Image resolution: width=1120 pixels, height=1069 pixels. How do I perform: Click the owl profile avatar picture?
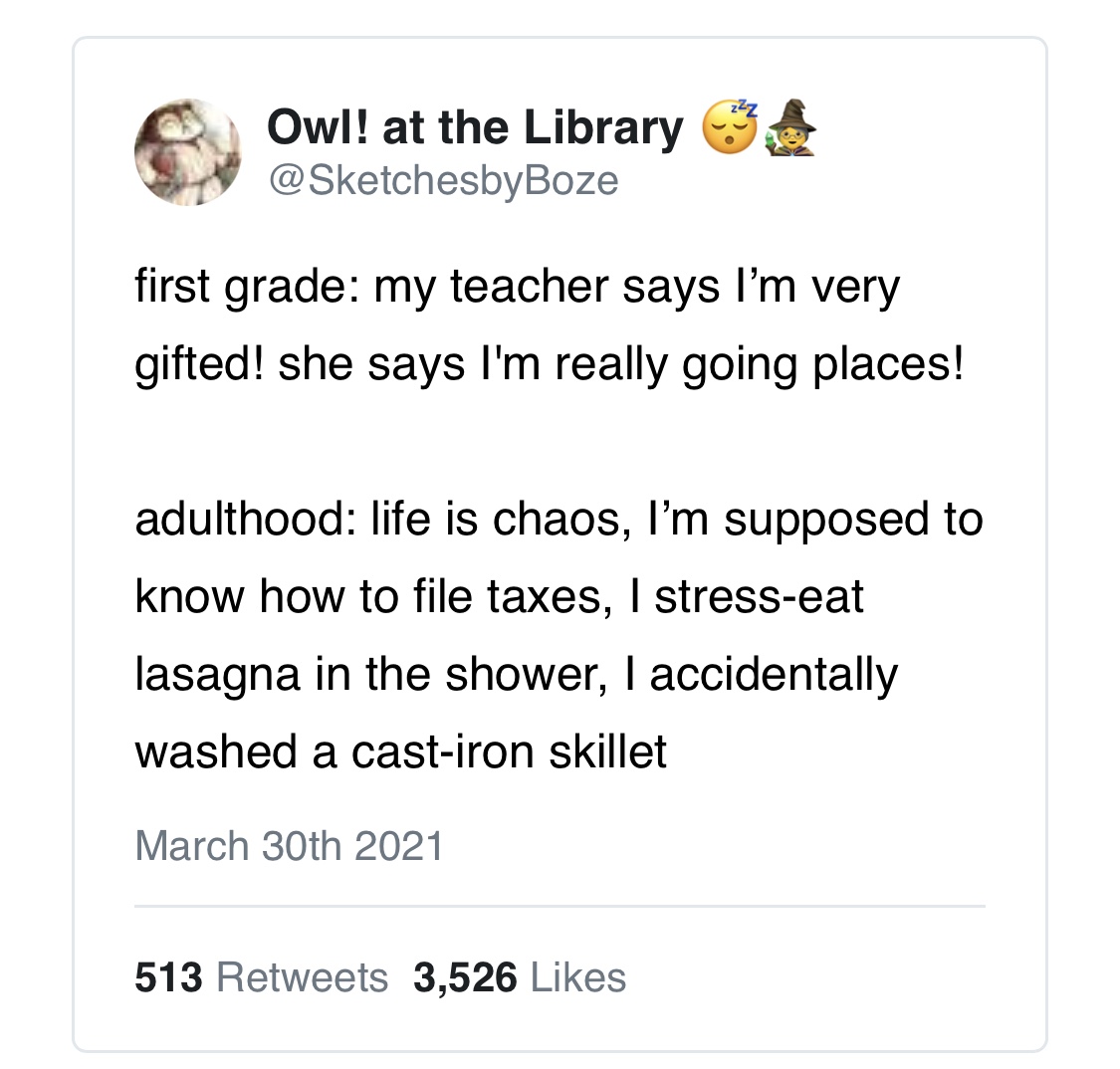click(x=187, y=151)
